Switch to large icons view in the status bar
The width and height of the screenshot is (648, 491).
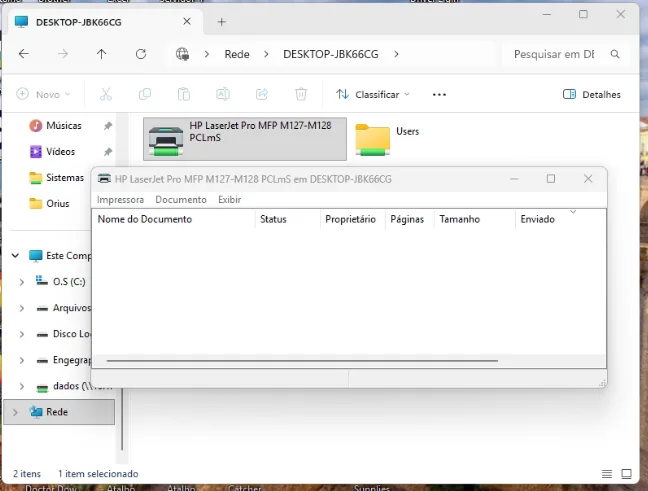[627, 474]
